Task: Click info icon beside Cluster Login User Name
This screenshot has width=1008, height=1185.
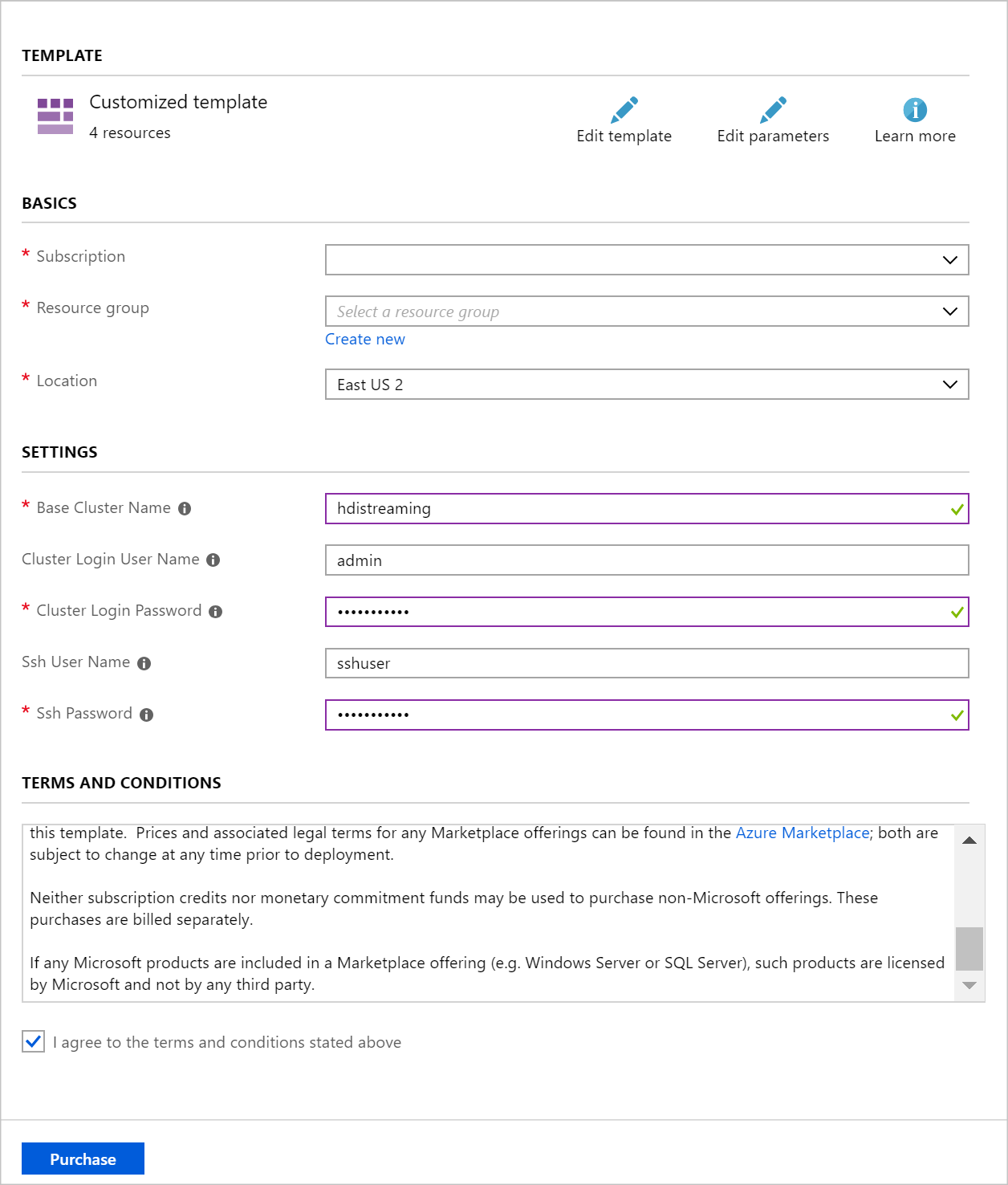Action: [213, 560]
